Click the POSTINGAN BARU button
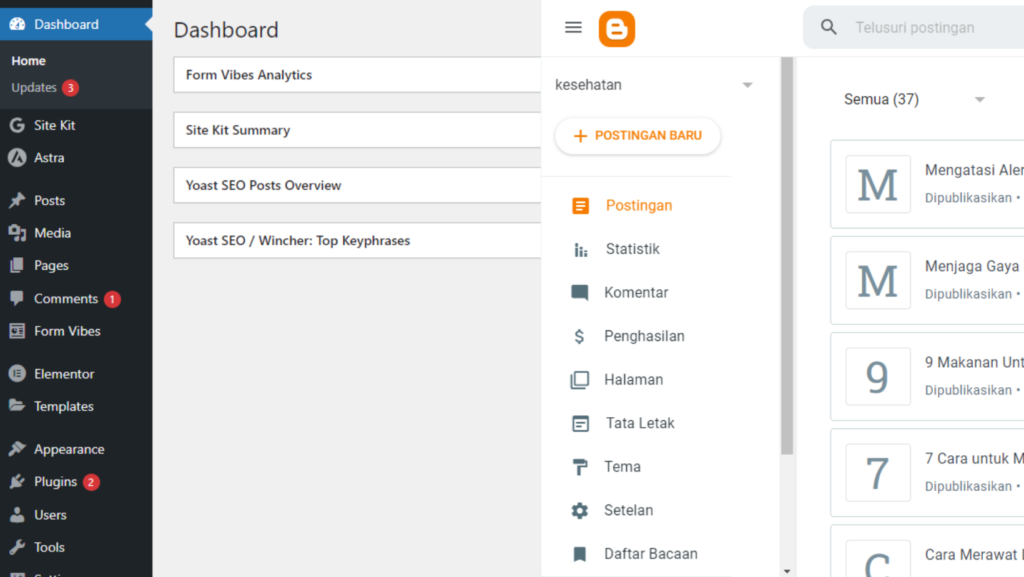This screenshot has height=577, width=1024. point(638,136)
